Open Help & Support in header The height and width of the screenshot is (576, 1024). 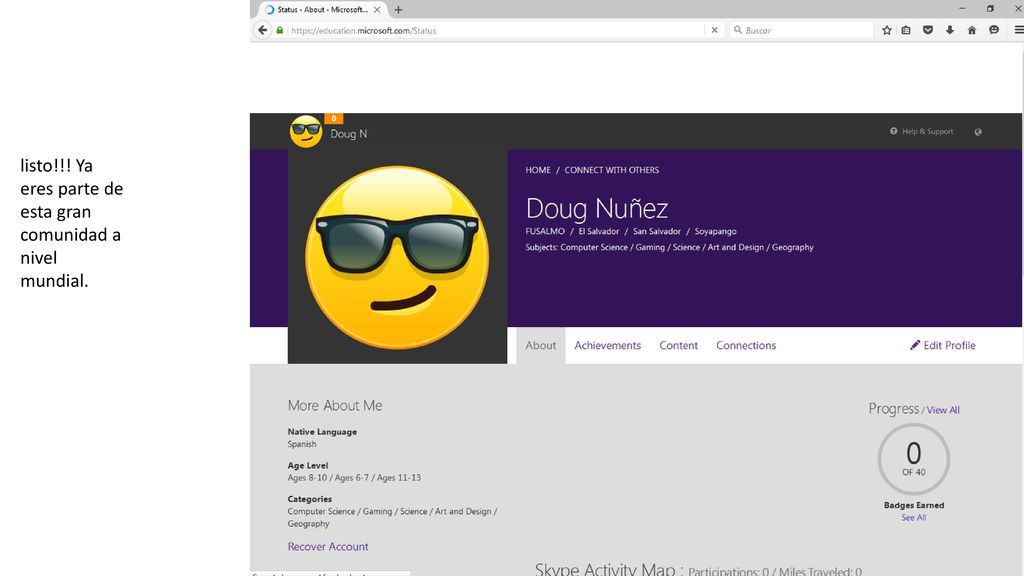[x=921, y=131]
